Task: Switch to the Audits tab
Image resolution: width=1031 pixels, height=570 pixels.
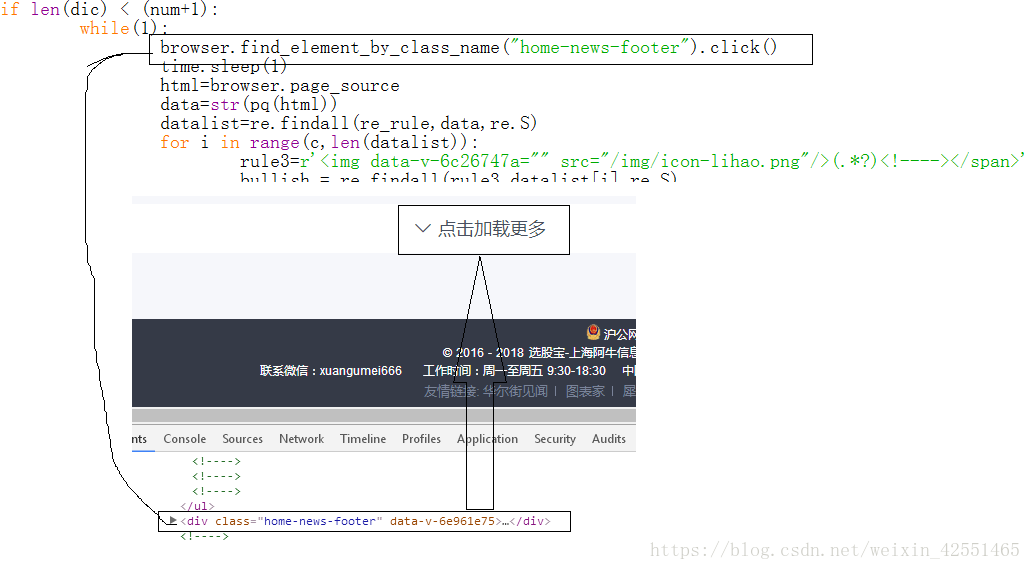Action: pyautogui.click(x=609, y=439)
